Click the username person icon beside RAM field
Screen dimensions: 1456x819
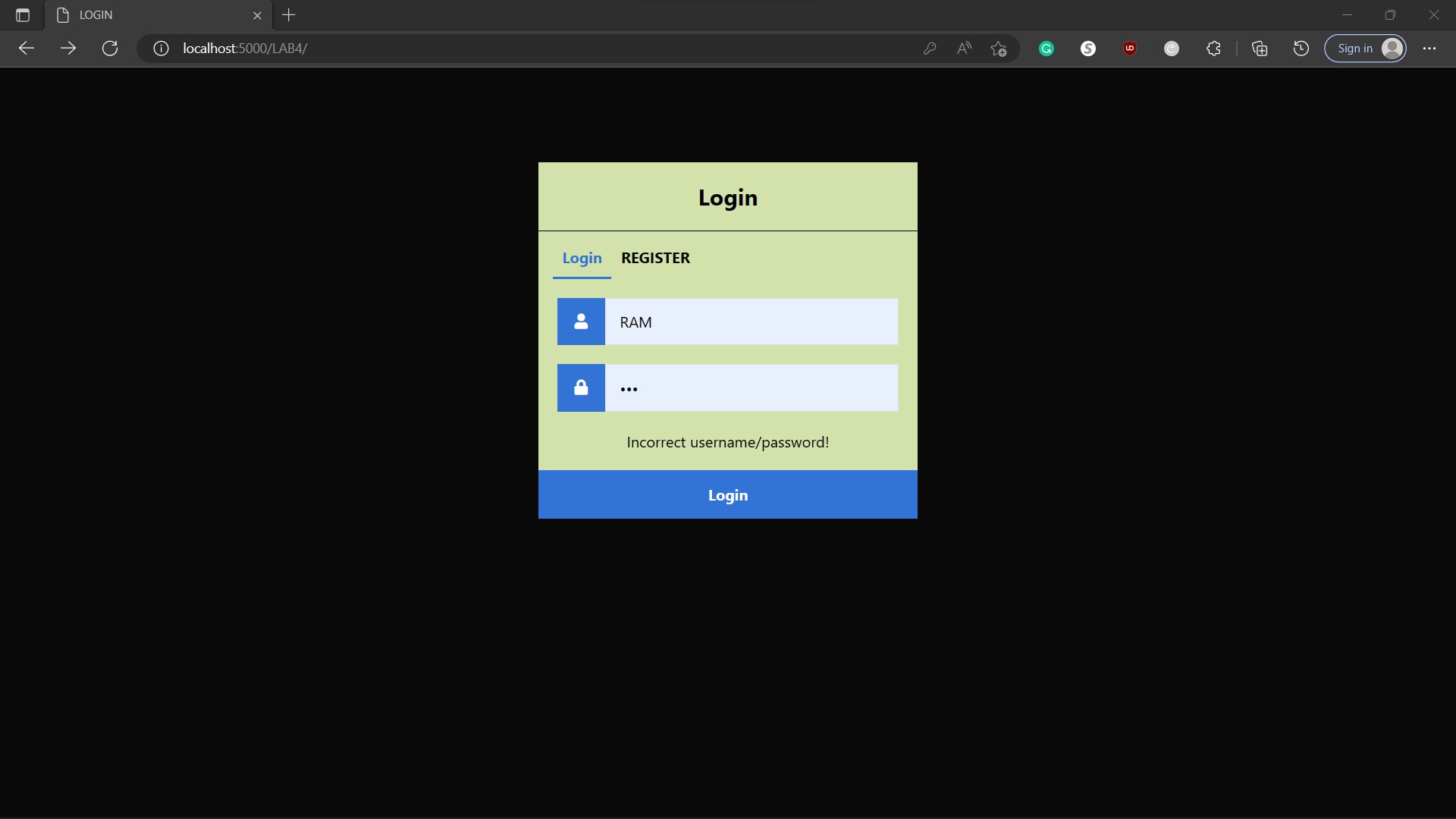click(x=580, y=322)
